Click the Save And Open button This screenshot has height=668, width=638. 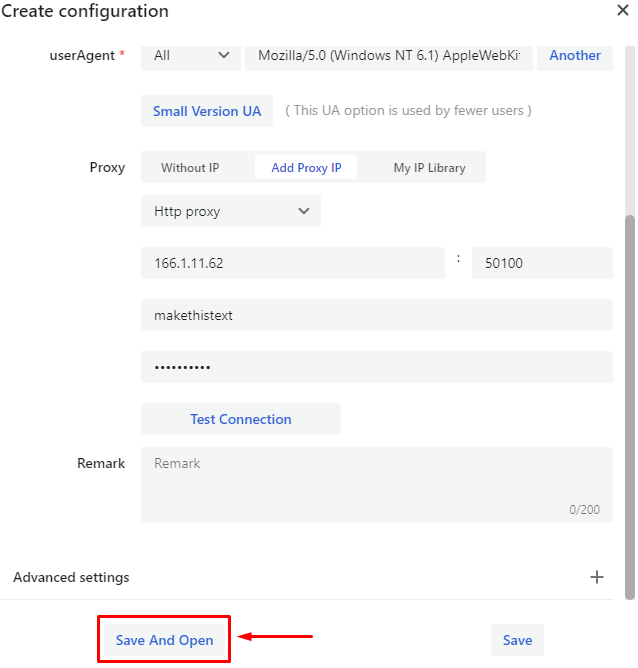click(164, 640)
